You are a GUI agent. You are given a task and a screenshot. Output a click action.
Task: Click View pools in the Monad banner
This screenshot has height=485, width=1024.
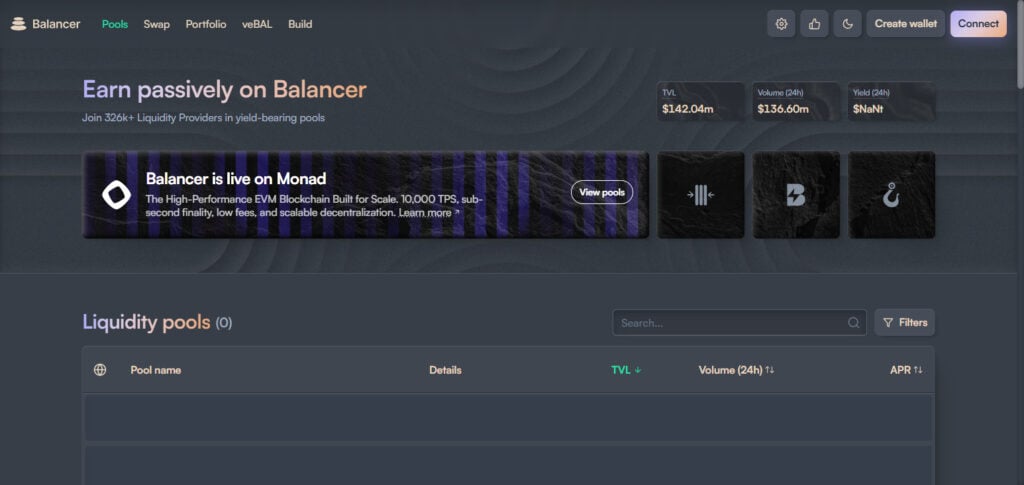click(602, 193)
